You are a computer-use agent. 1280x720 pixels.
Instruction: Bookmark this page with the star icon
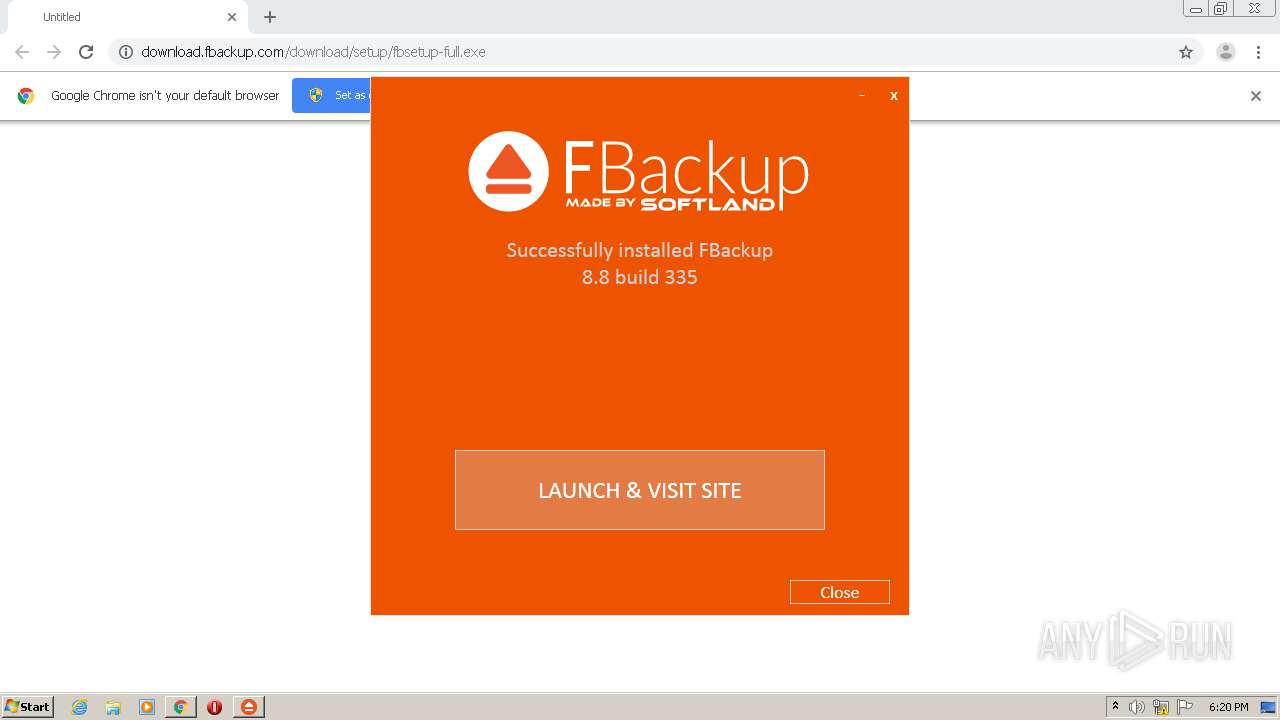click(x=1186, y=52)
